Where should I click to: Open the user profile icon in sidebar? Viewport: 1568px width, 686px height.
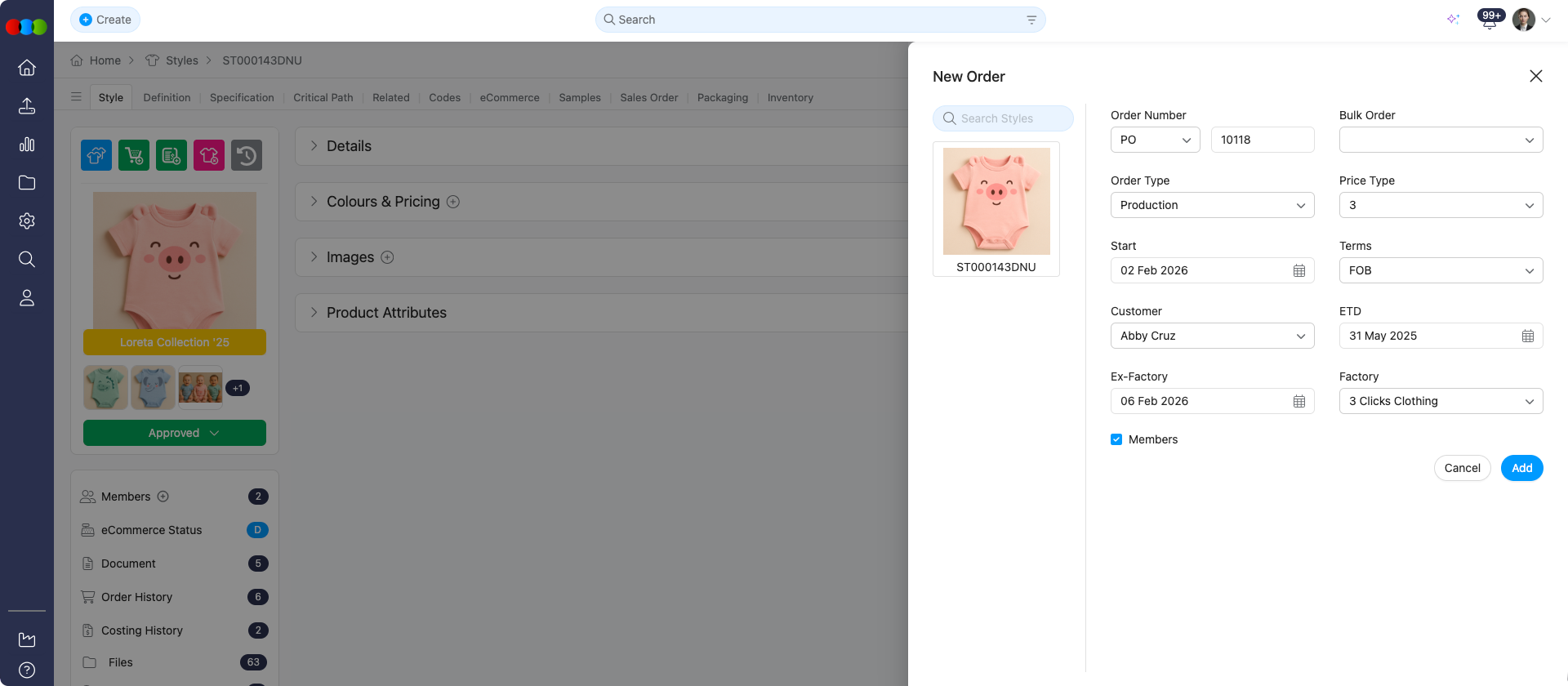27,298
